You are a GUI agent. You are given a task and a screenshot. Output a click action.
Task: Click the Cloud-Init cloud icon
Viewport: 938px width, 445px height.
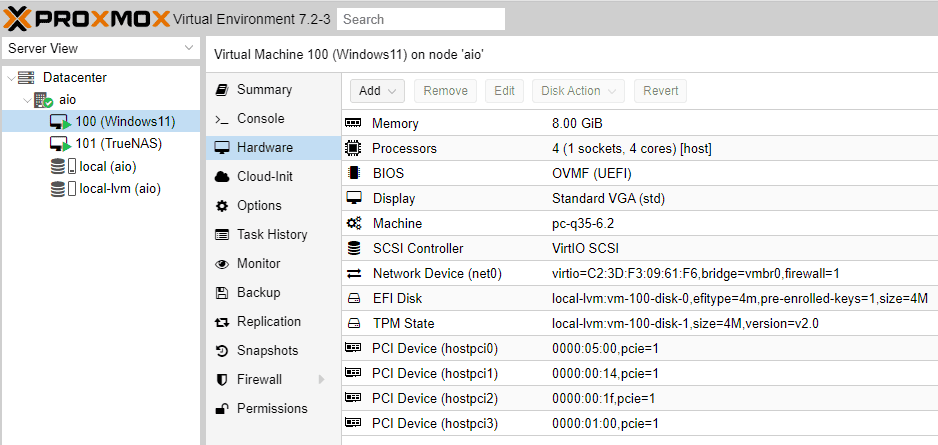tap(222, 176)
